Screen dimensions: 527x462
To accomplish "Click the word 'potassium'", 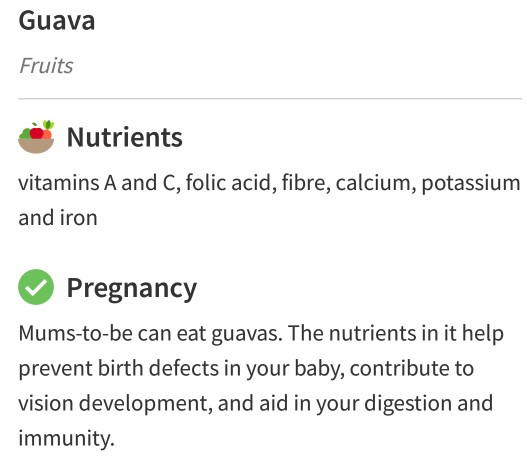I will click(471, 185).
